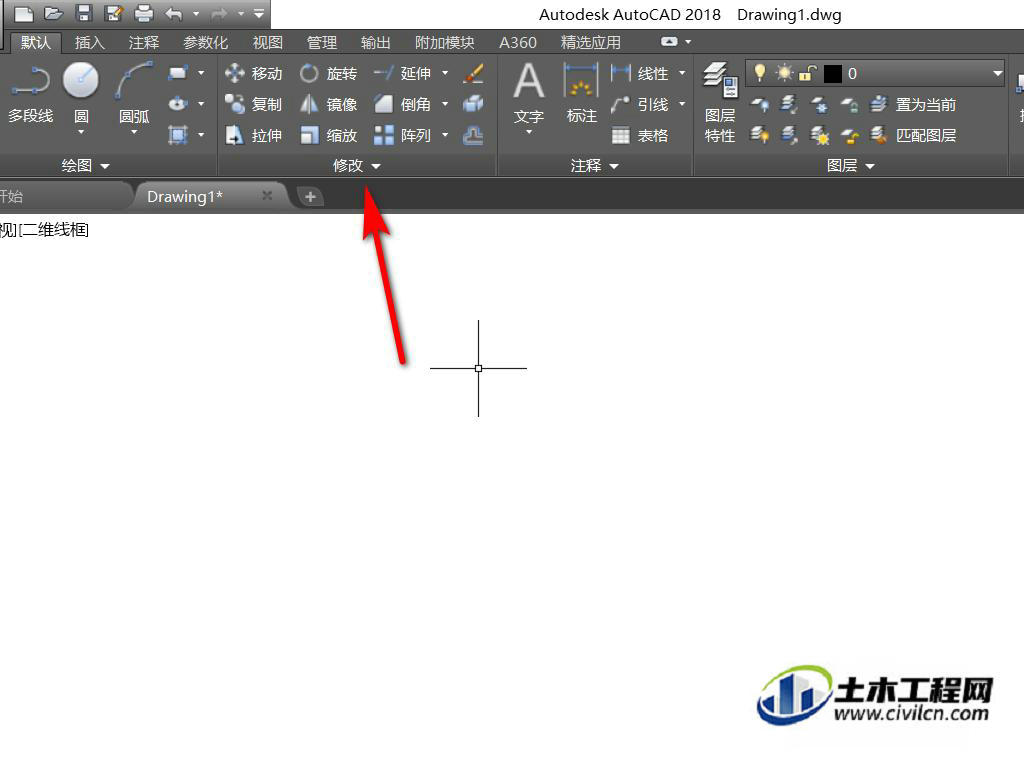Print the drawing with the printer icon
Image resolution: width=1024 pixels, height=768 pixels.
coord(143,14)
